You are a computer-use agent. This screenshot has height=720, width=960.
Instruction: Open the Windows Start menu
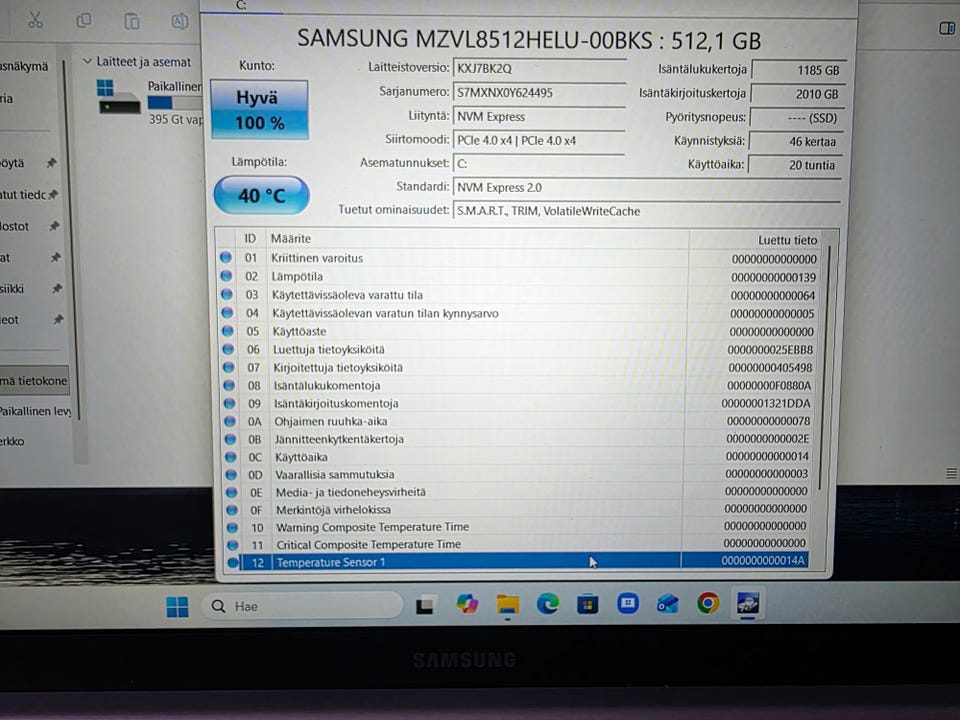click(178, 607)
